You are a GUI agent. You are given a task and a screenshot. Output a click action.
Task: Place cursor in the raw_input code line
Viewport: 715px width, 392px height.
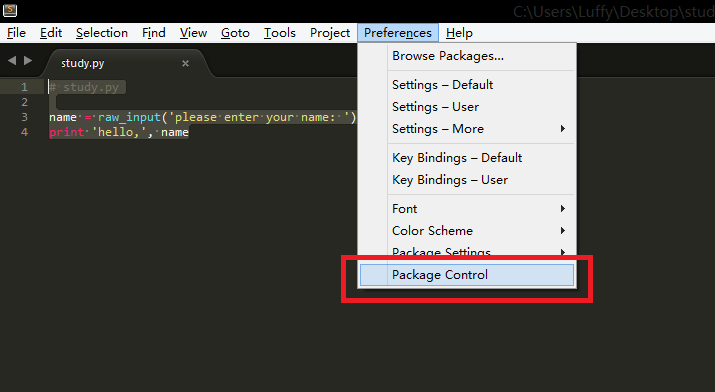202,117
